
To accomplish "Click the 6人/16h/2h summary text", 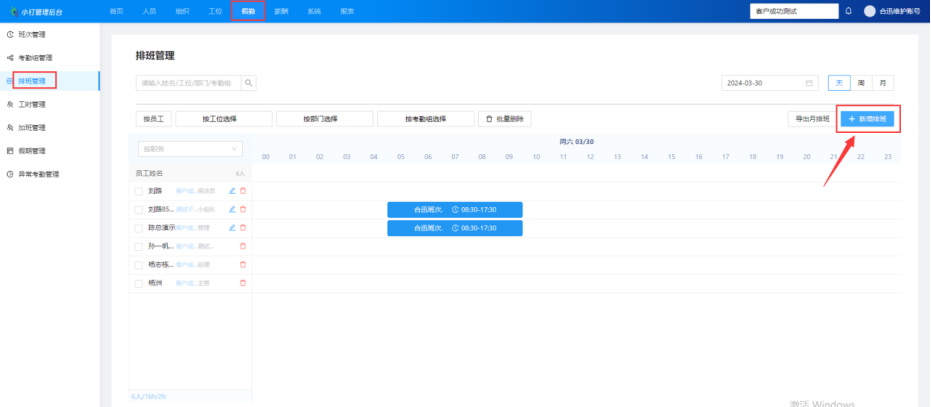I will click(150, 396).
